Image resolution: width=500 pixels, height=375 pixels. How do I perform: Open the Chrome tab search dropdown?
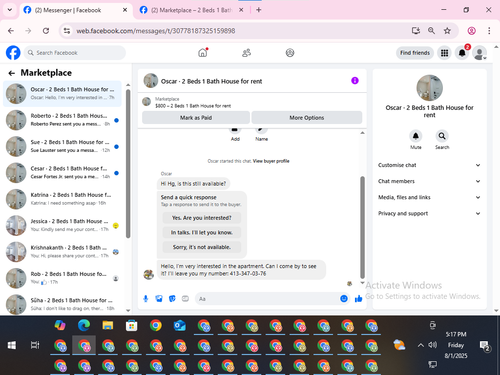pyautogui.click(x=10, y=10)
